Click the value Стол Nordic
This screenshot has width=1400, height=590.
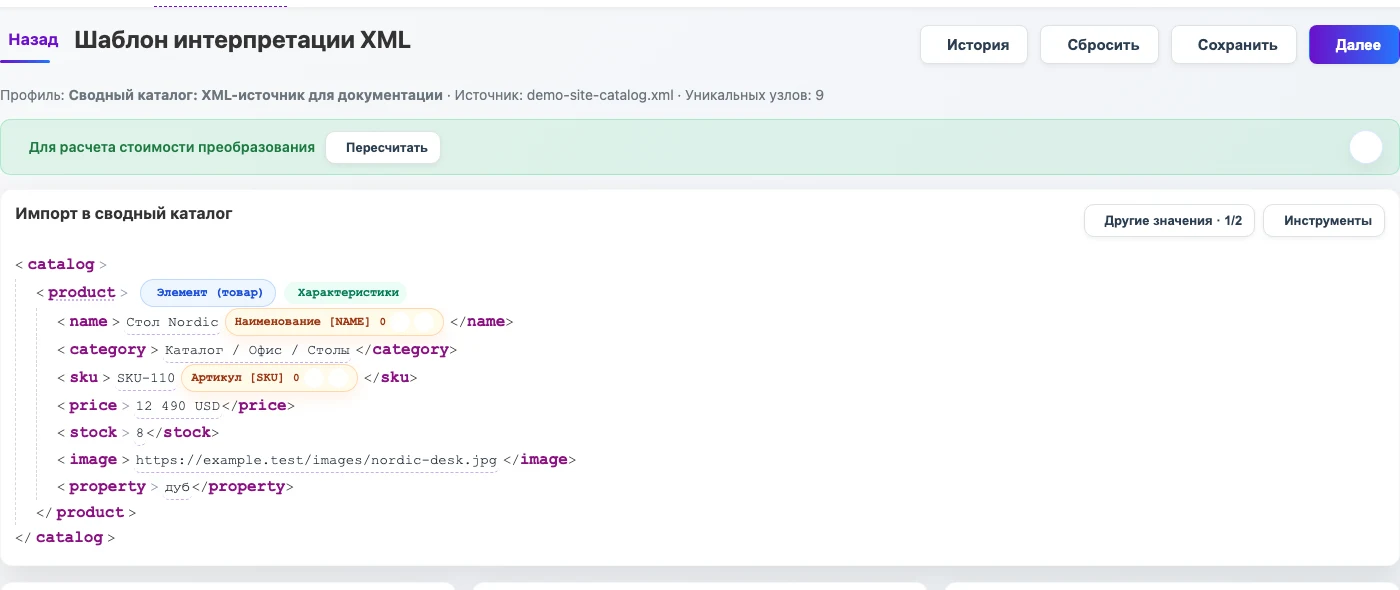172,322
